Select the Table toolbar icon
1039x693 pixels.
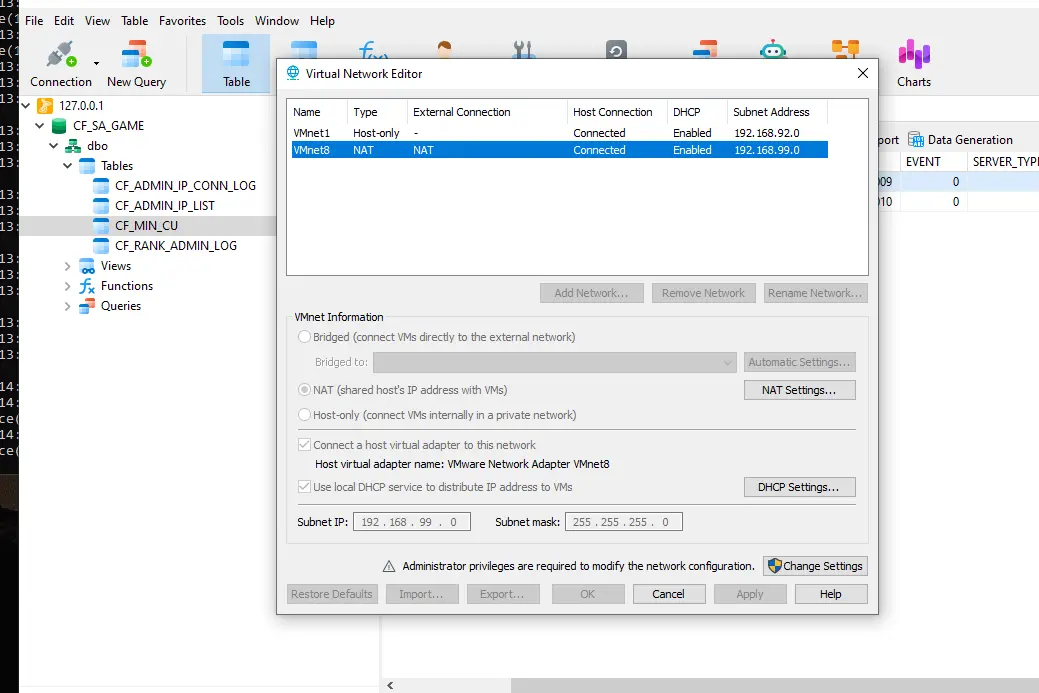[x=236, y=54]
